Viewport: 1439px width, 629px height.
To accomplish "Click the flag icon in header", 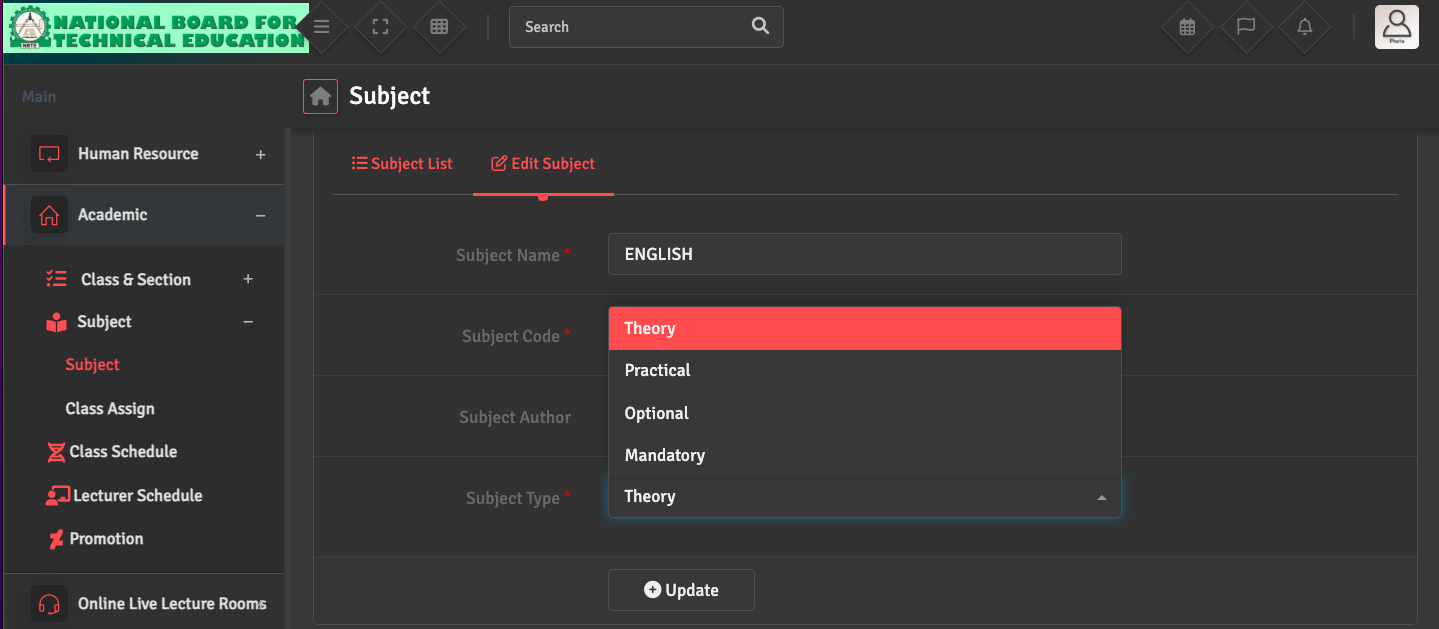I will click(1246, 27).
